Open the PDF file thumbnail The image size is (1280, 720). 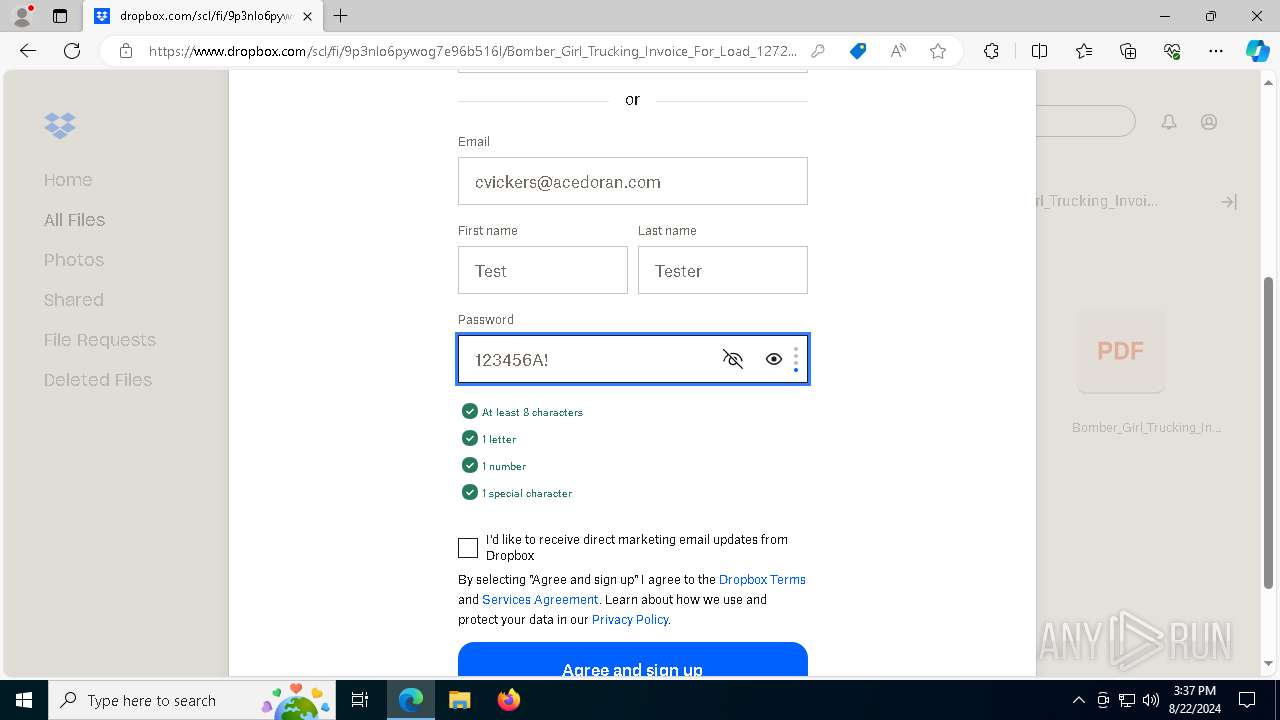pos(1120,351)
